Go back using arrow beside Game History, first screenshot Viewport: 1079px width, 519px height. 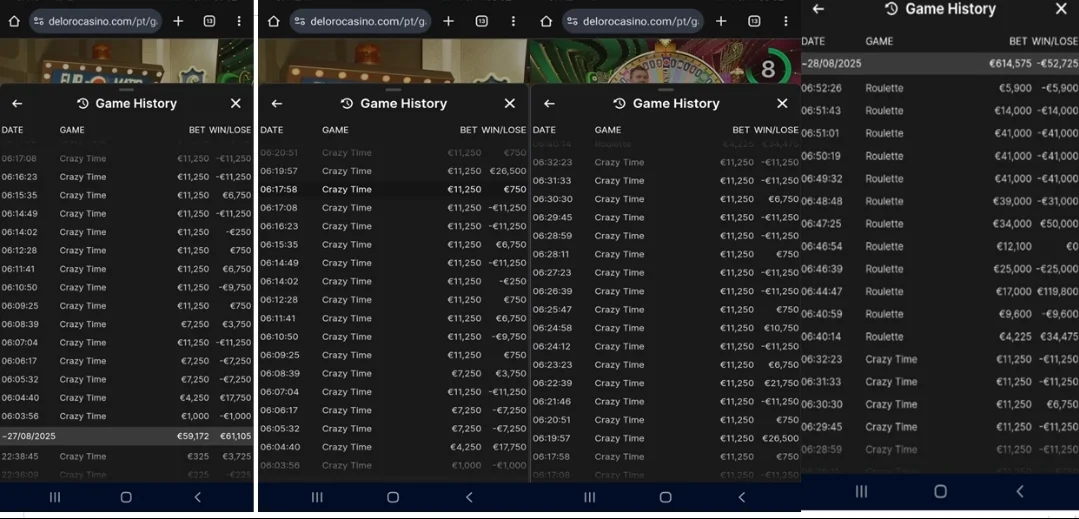point(17,103)
